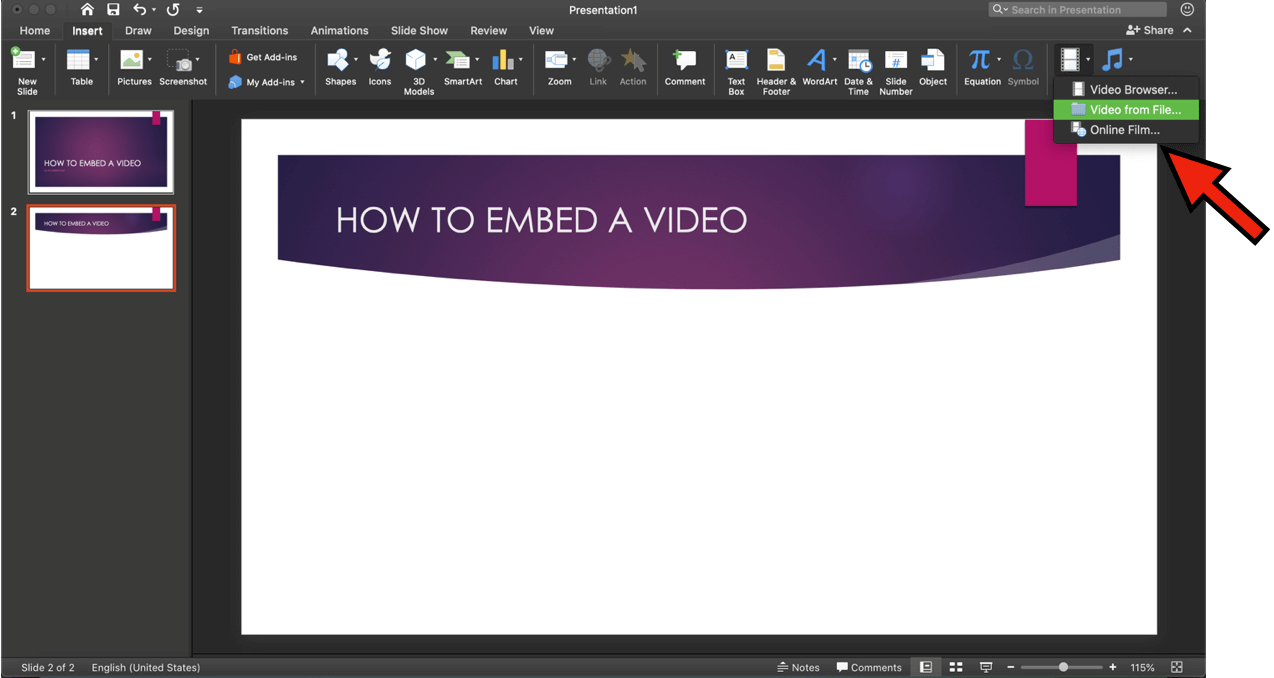Add a Text Box

736,68
